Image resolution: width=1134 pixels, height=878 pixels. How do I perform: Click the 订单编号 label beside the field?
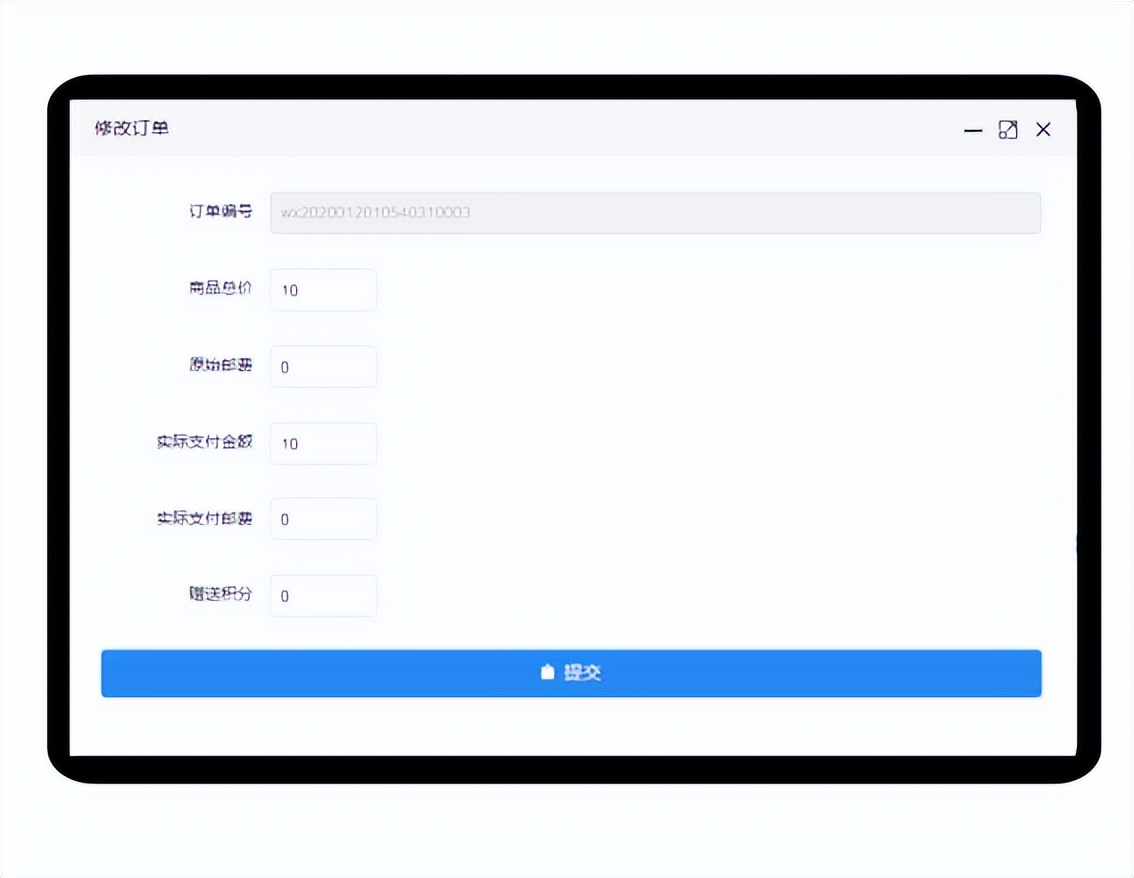tap(219, 212)
